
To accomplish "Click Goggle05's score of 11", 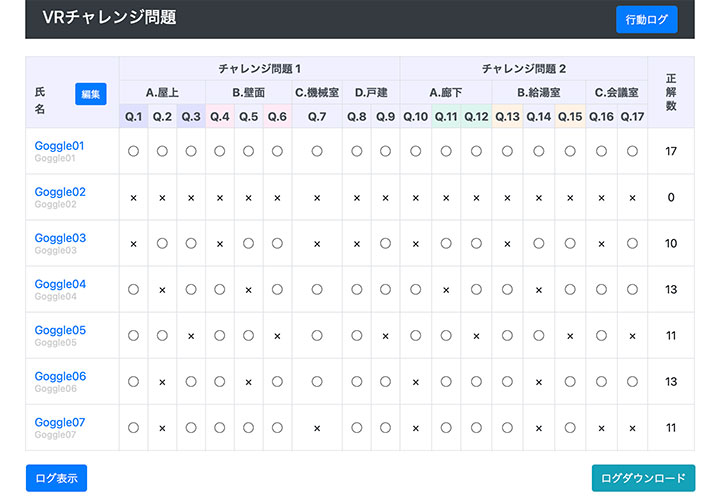I will point(671,336).
